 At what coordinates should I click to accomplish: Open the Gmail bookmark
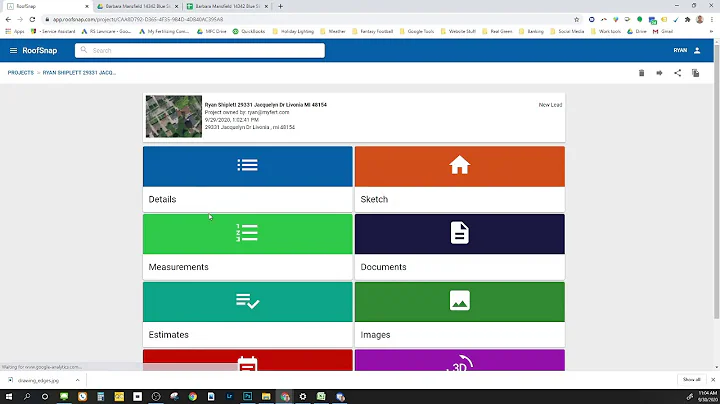point(663,31)
